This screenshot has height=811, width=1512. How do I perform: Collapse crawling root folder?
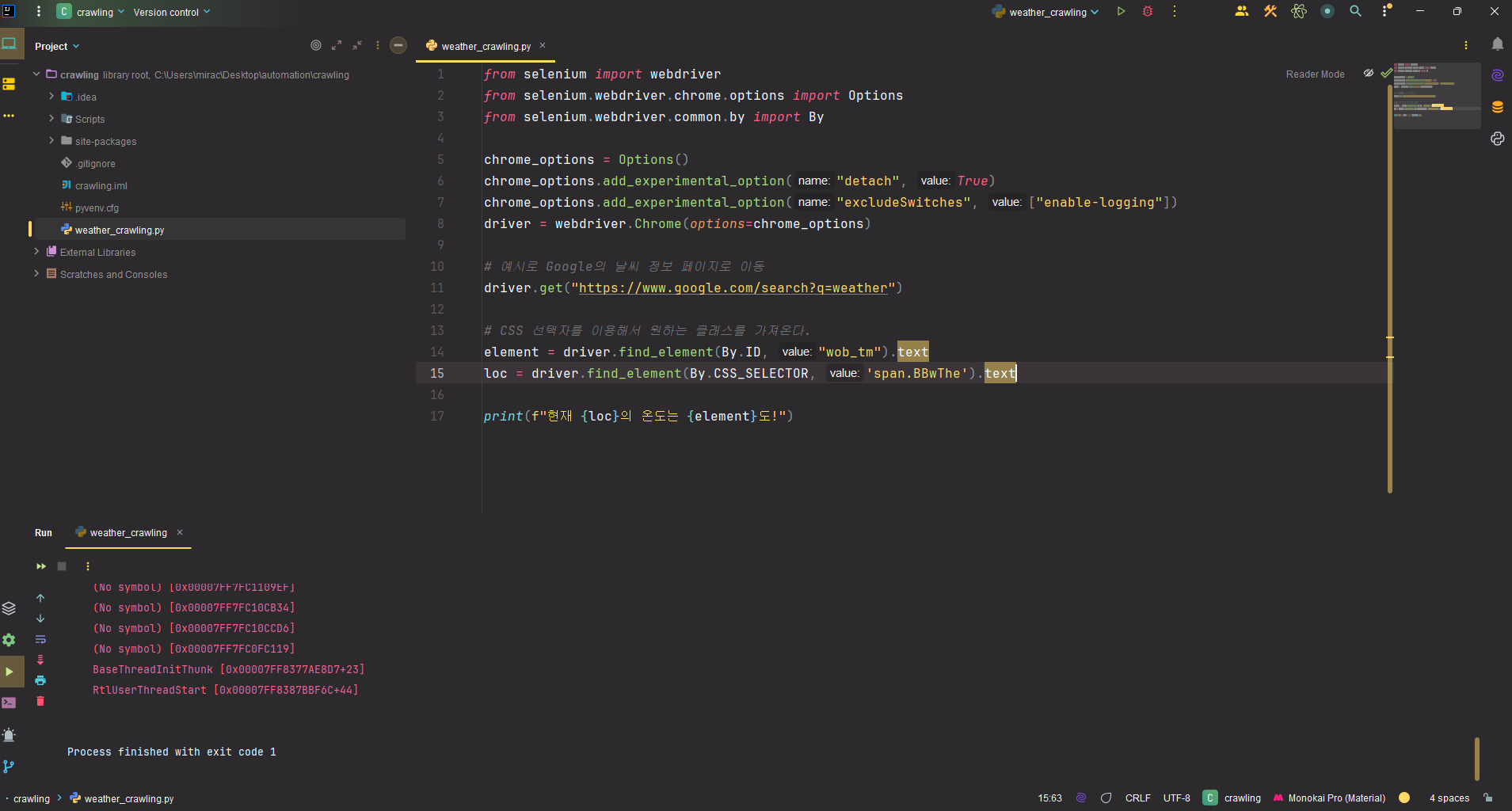(x=36, y=74)
